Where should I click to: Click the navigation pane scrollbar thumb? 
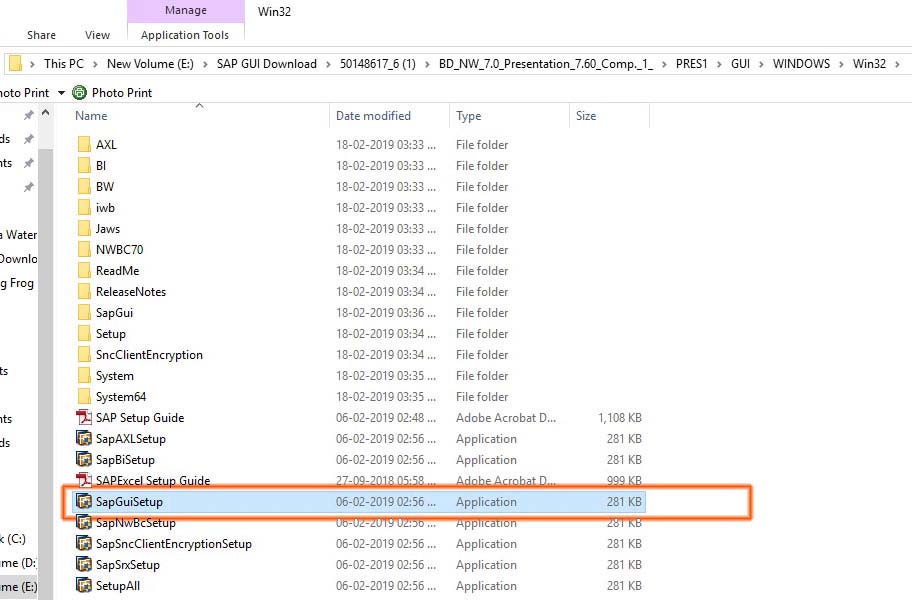pos(45,372)
